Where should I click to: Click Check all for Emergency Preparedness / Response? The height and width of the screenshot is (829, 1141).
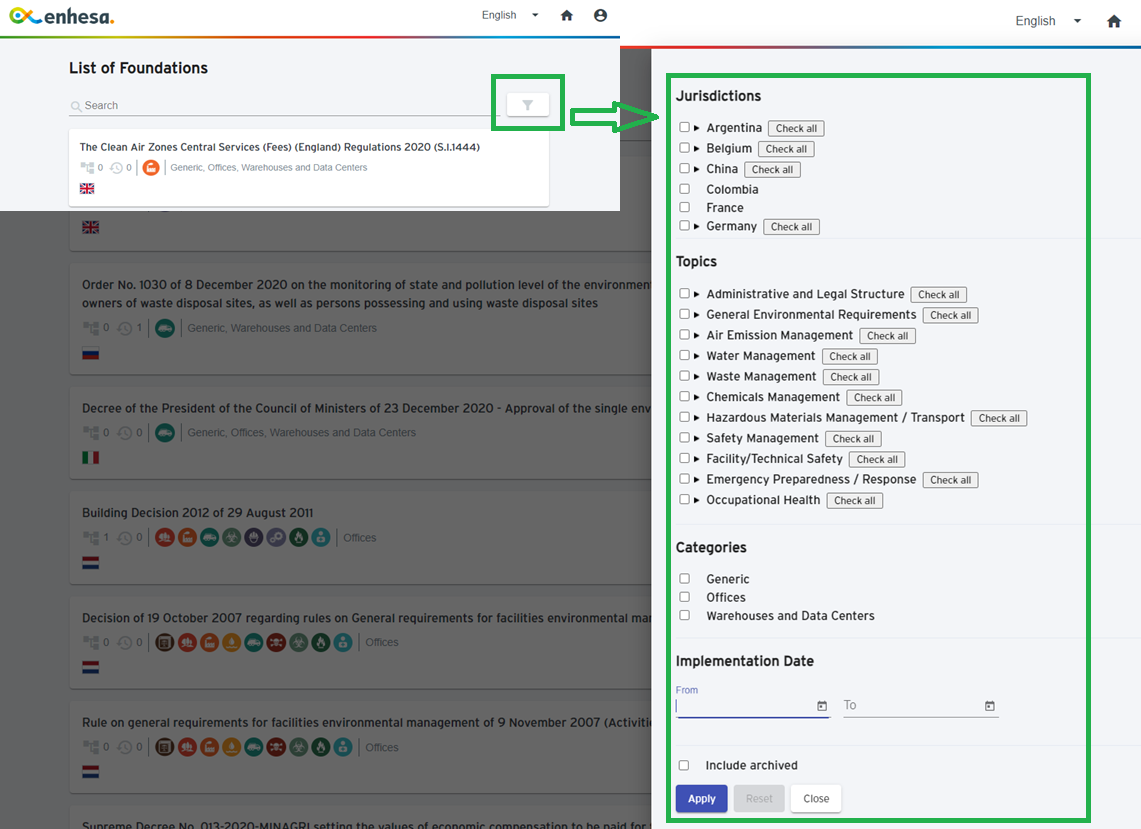coord(950,480)
